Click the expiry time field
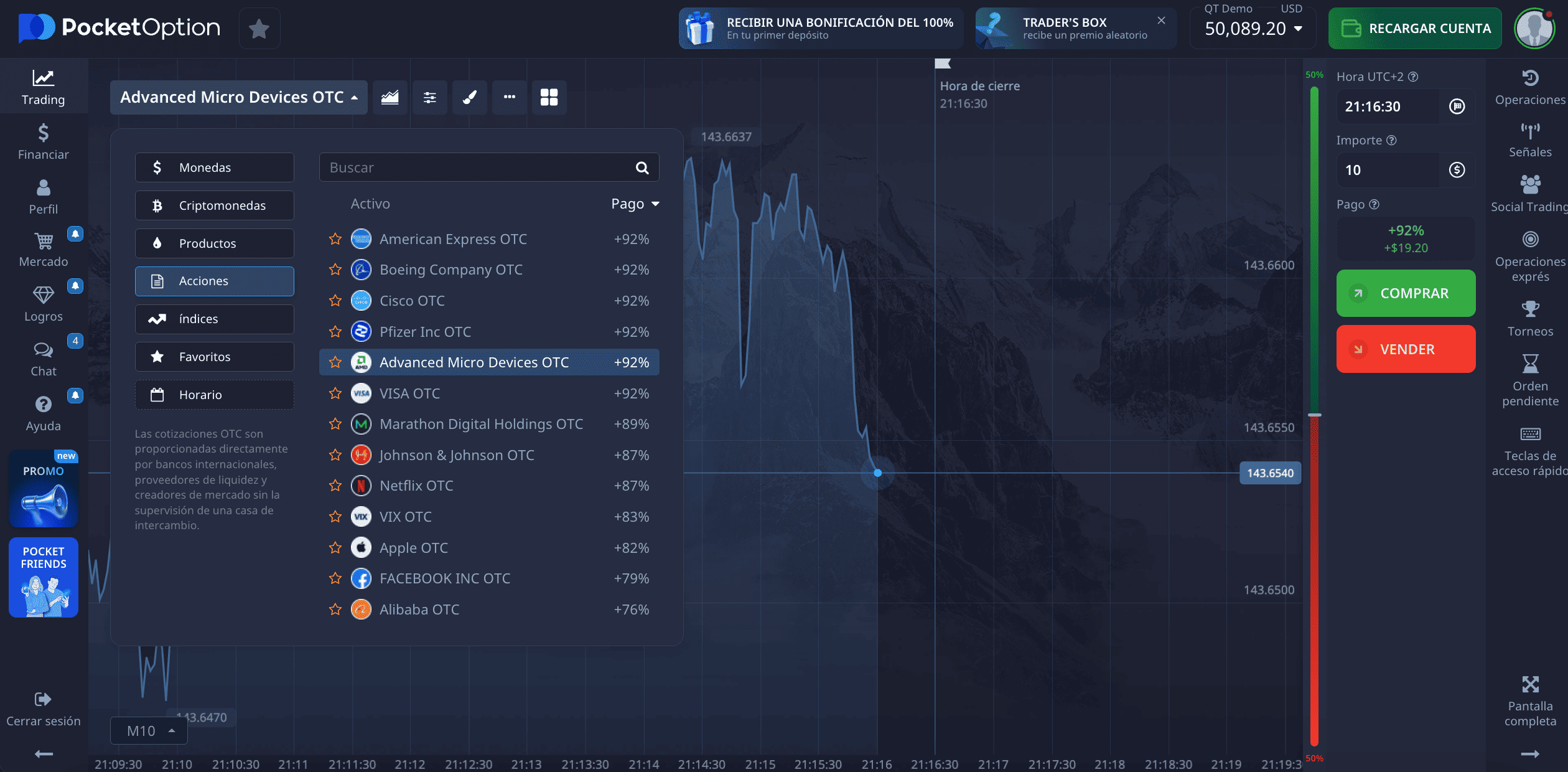The height and width of the screenshot is (772, 1568). (x=1388, y=106)
